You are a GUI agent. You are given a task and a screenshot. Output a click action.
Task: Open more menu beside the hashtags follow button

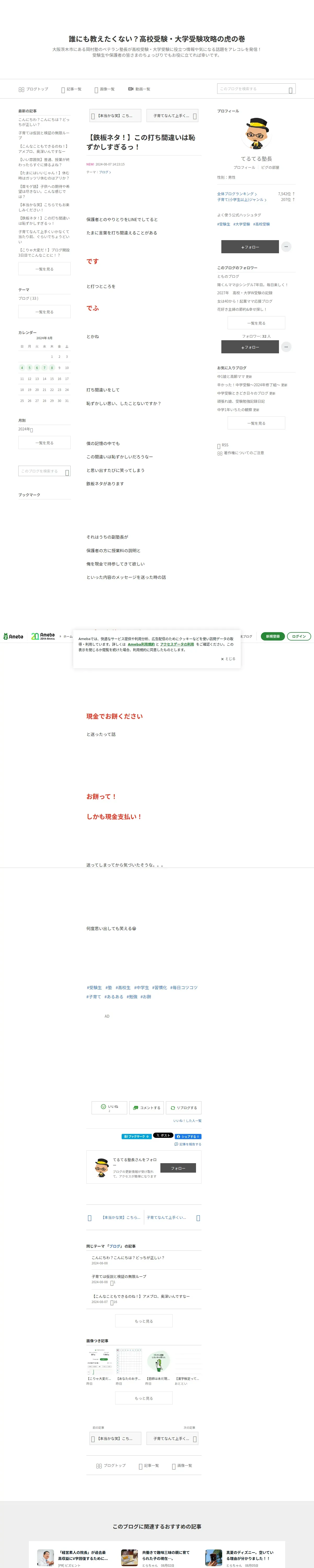pyautogui.click(x=286, y=246)
